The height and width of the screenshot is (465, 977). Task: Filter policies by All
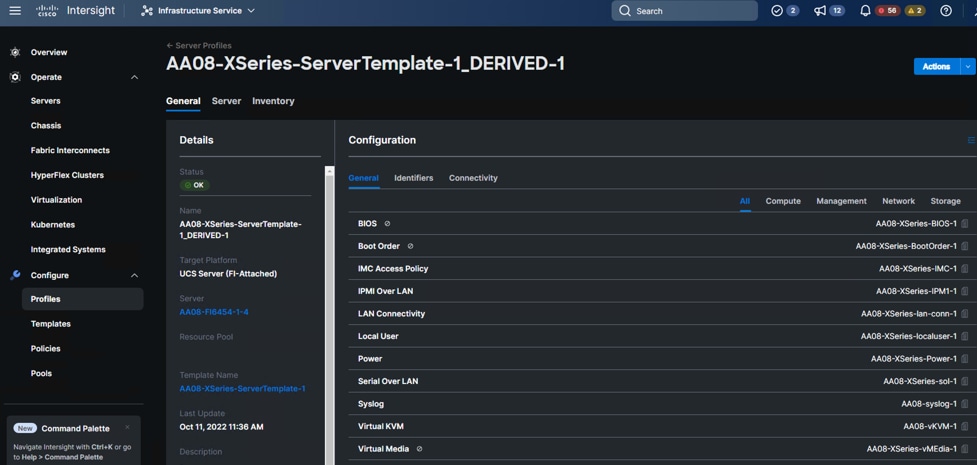745,201
